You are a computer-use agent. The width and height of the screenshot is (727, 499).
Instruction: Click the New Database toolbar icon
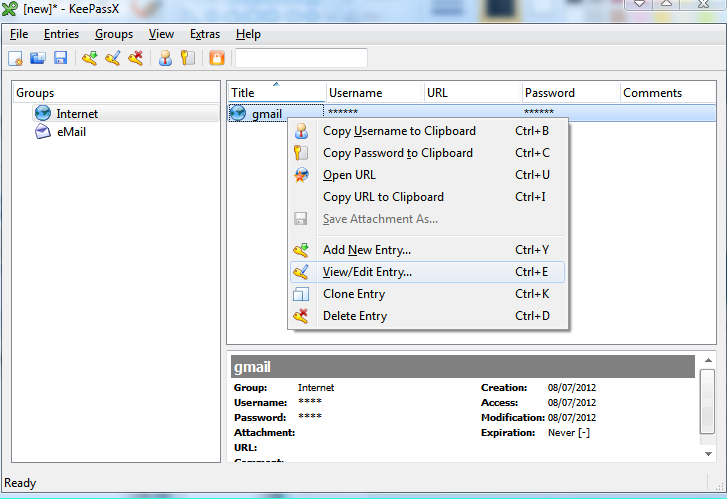pyautogui.click(x=16, y=58)
